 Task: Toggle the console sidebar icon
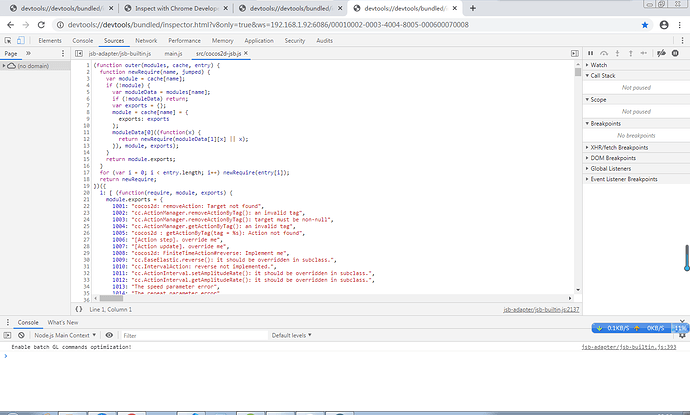(7, 335)
